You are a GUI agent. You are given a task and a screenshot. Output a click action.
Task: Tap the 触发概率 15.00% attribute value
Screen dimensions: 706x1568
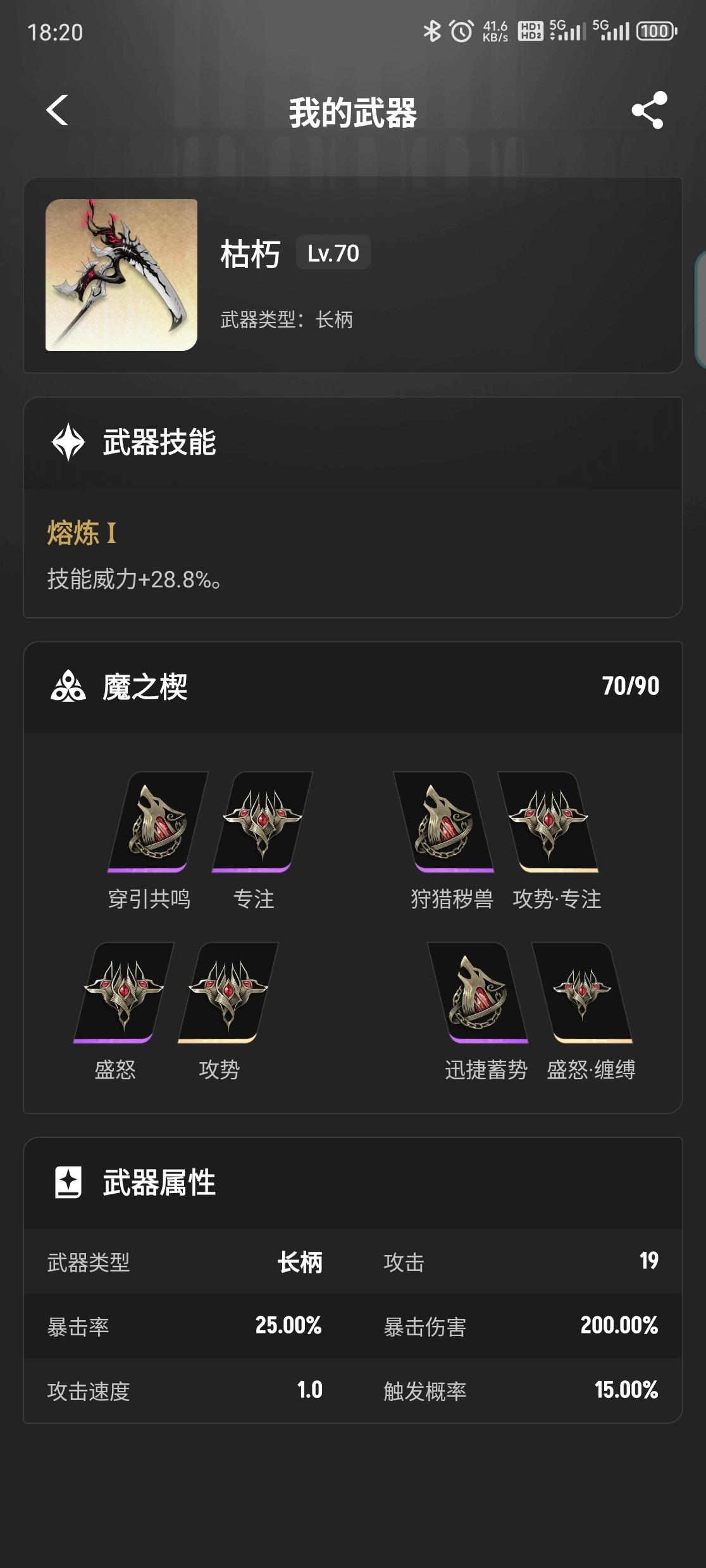pyautogui.click(x=626, y=1390)
